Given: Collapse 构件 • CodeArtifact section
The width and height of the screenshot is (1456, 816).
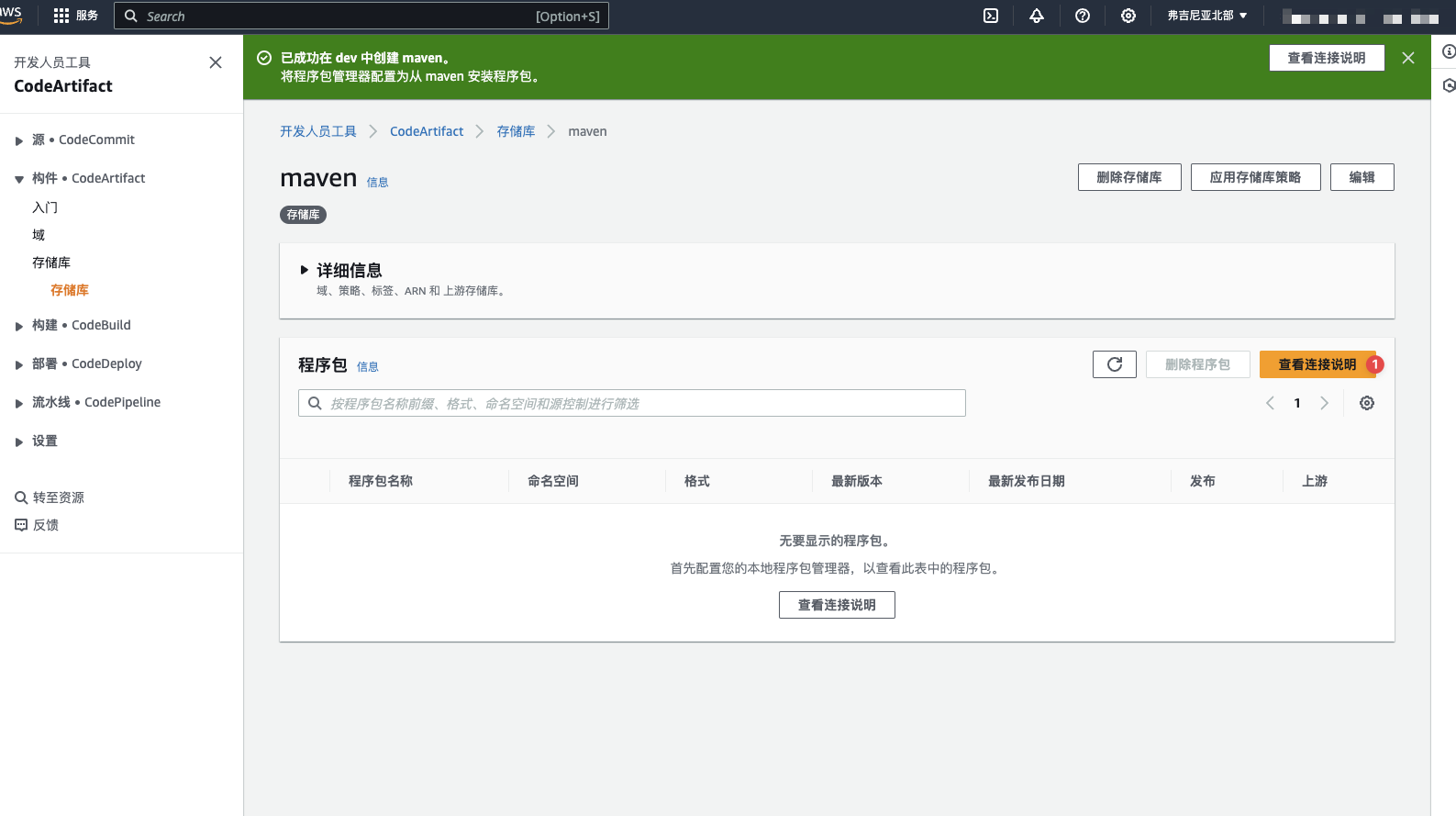Looking at the screenshot, I should coord(19,179).
